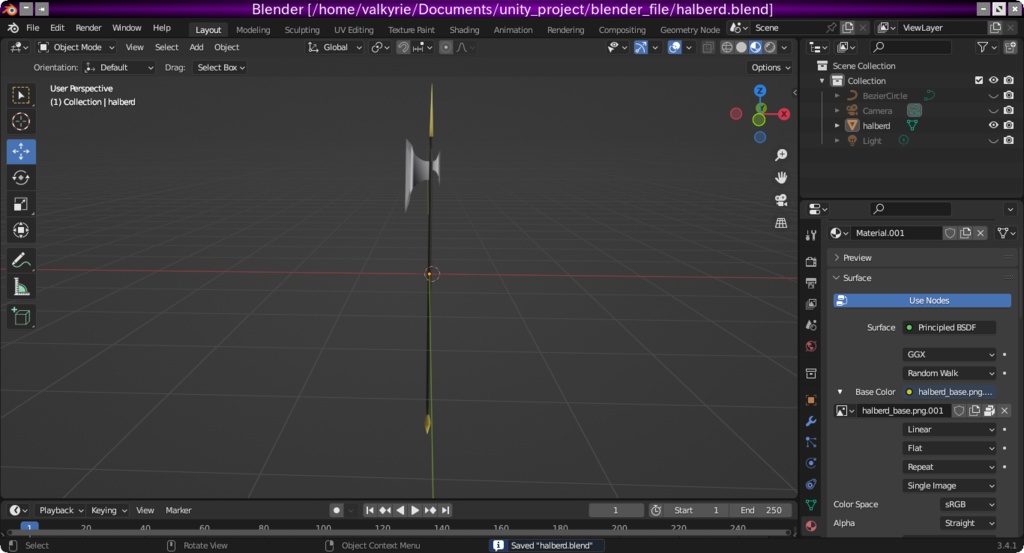Click the current frame field
1024x553 pixels.
click(x=615, y=511)
